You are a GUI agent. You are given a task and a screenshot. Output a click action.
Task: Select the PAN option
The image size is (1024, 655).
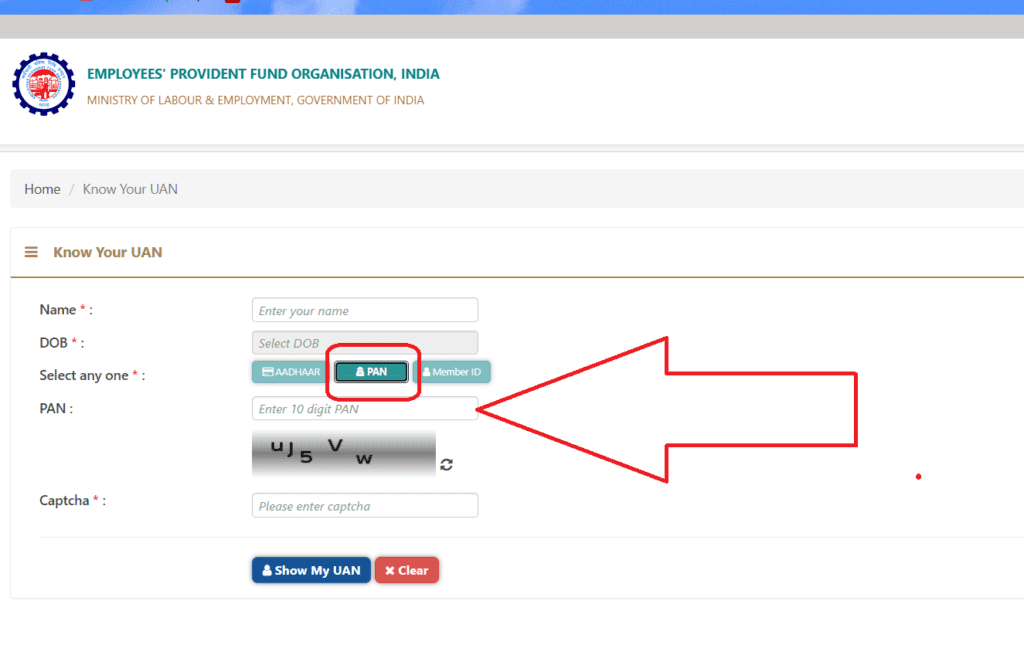point(372,372)
